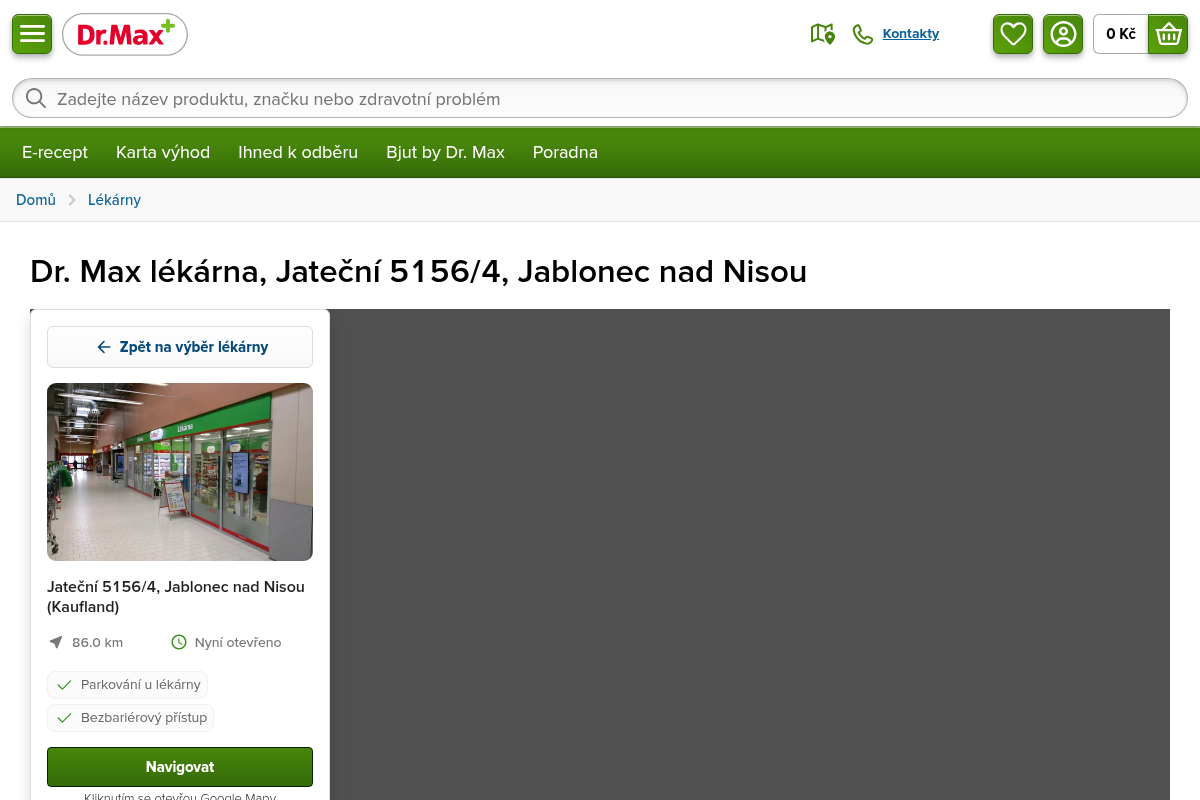The height and width of the screenshot is (800, 1200).
Task: Open the pharmacy map locator icon
Action: [822, 34]
